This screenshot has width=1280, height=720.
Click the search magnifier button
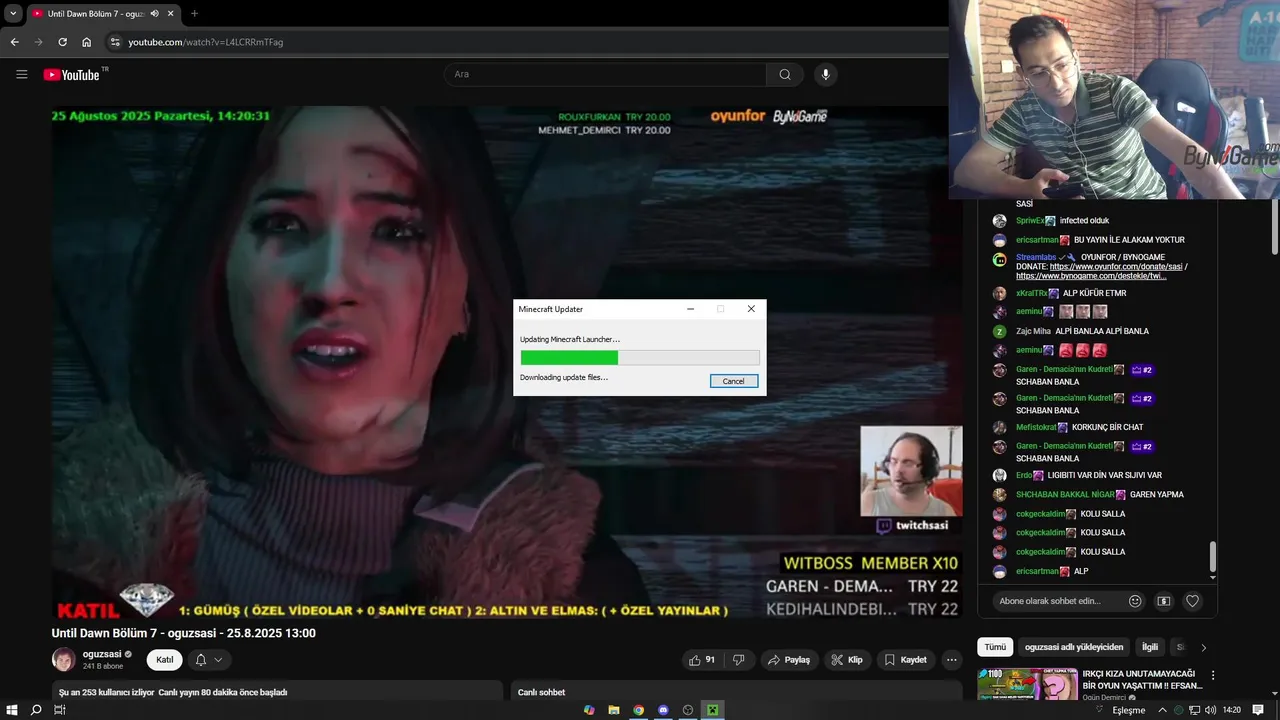click(785, 74)
